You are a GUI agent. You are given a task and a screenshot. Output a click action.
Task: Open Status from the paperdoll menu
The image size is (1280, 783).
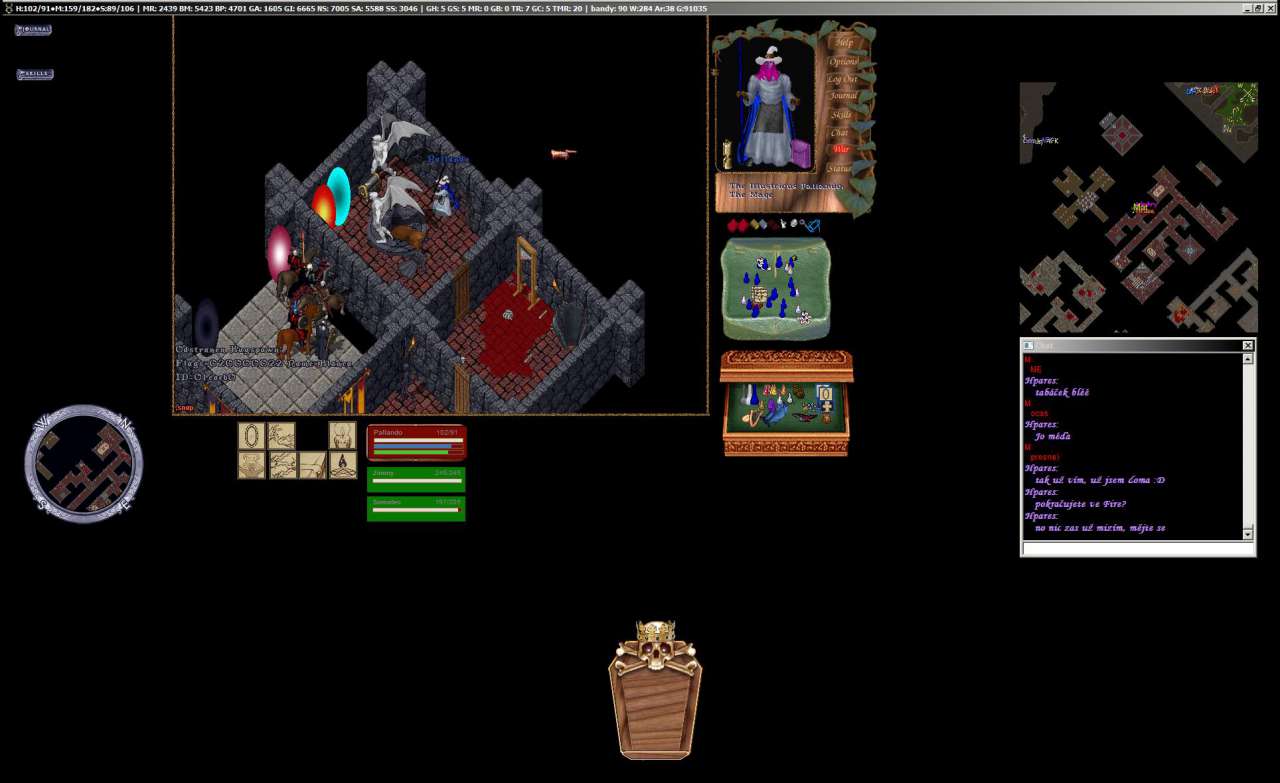[x=840, y=169]
